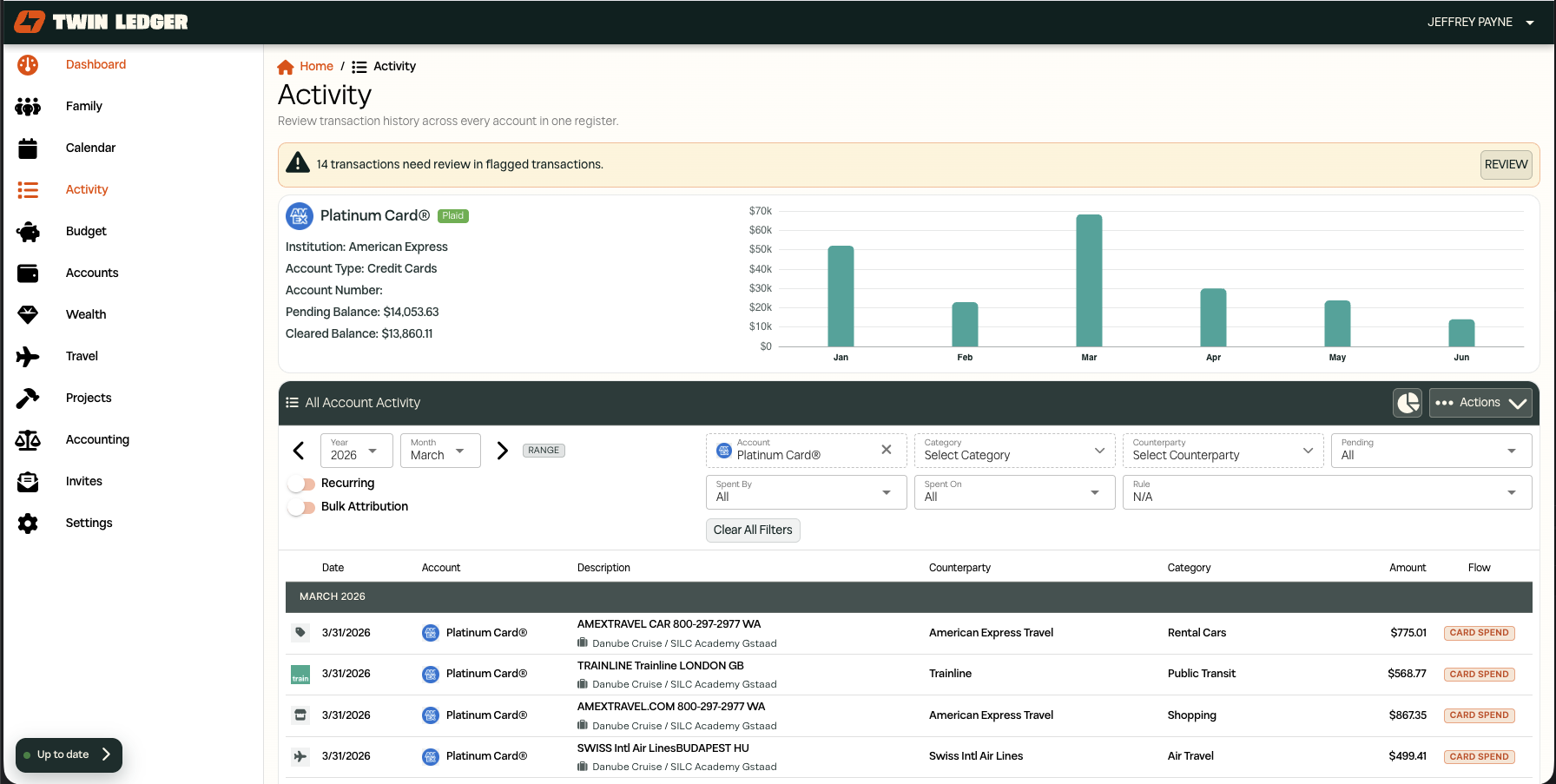
Task: Click the tag icon on AMEXTRAVEL CAR row
Action: (x=300, y=632)
